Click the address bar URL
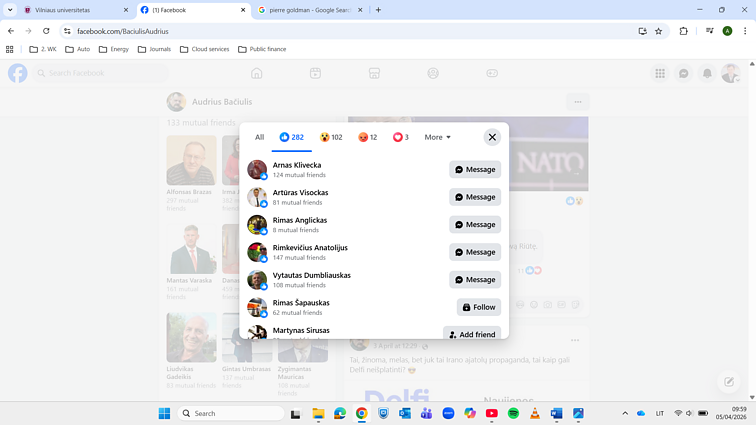The height and width of the screenshot is (425, 756). pyautogui.click(x=123, y=31)
